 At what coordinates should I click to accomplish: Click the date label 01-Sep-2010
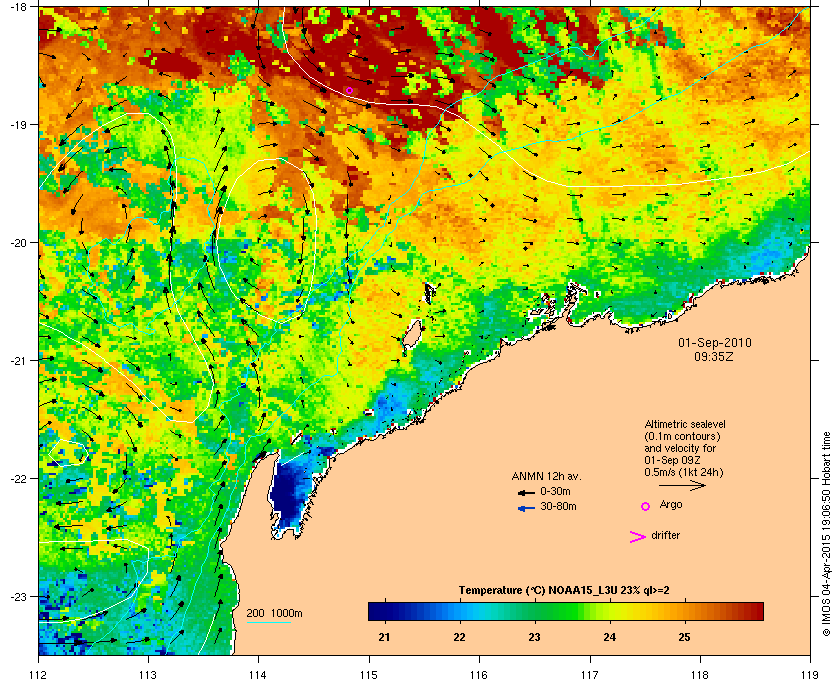pyautogui.click(x=715, y=343)
